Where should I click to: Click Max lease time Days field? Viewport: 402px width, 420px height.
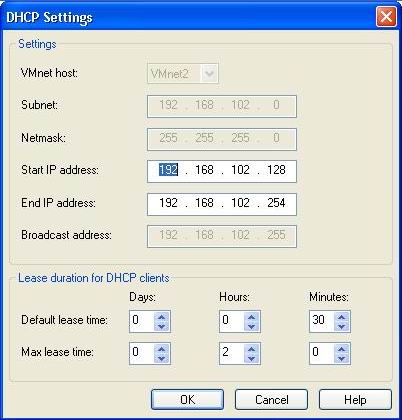[142, 353]
